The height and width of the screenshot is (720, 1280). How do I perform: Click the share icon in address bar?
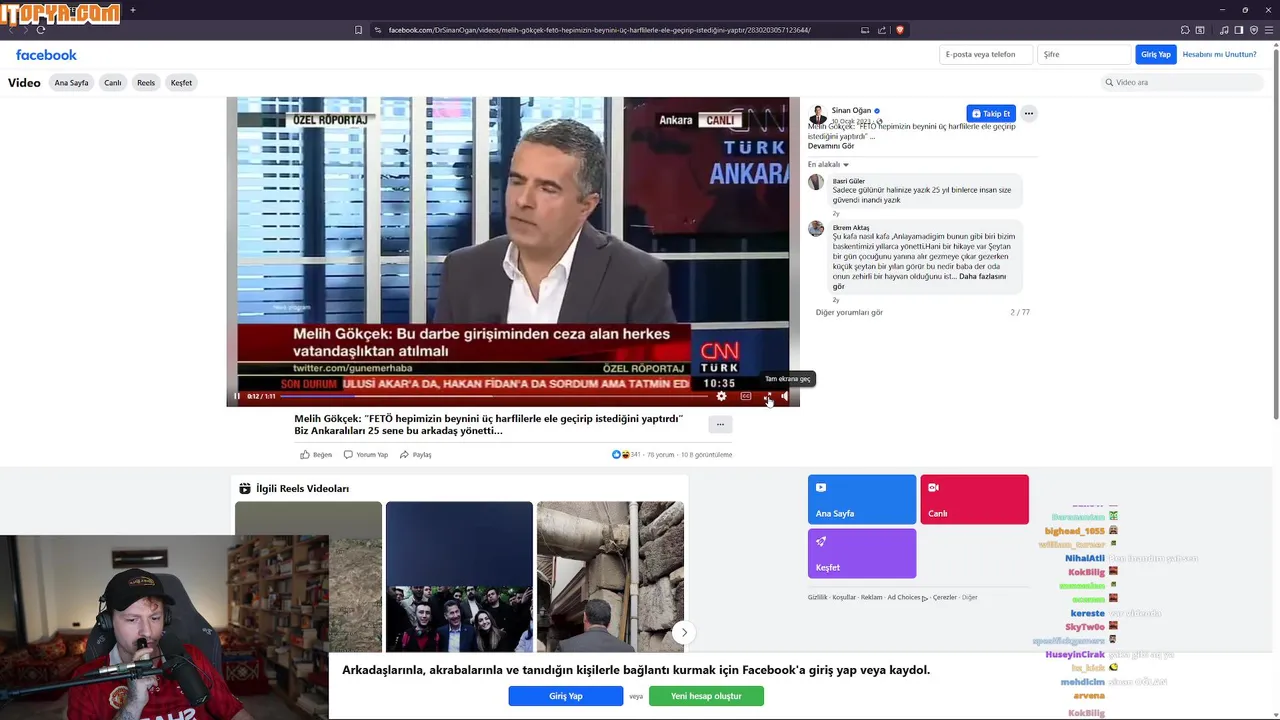click(882, 30)
